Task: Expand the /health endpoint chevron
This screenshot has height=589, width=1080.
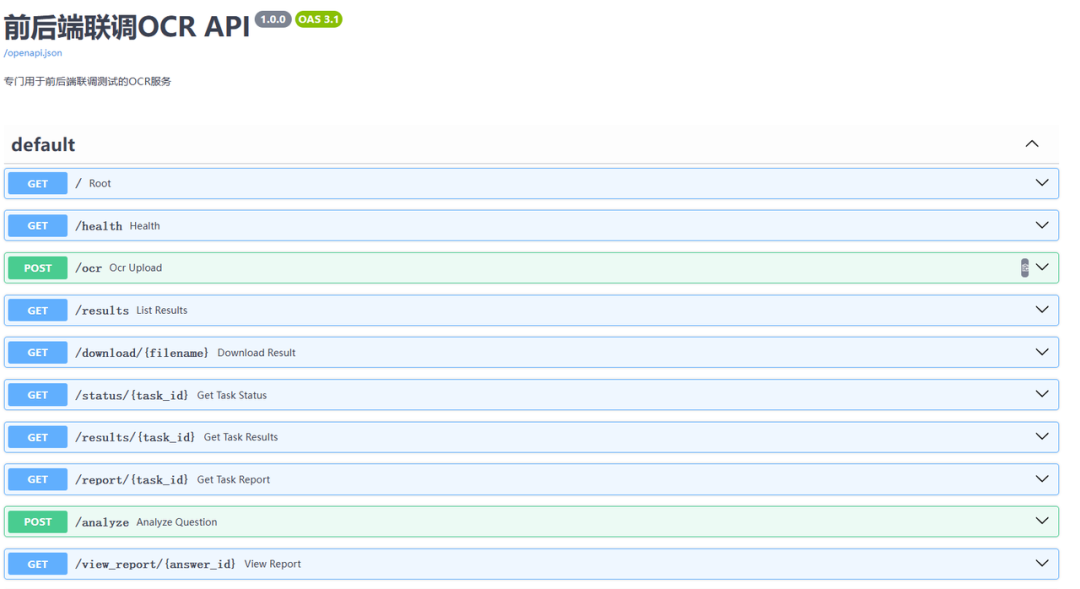Action: (1042, 225)
